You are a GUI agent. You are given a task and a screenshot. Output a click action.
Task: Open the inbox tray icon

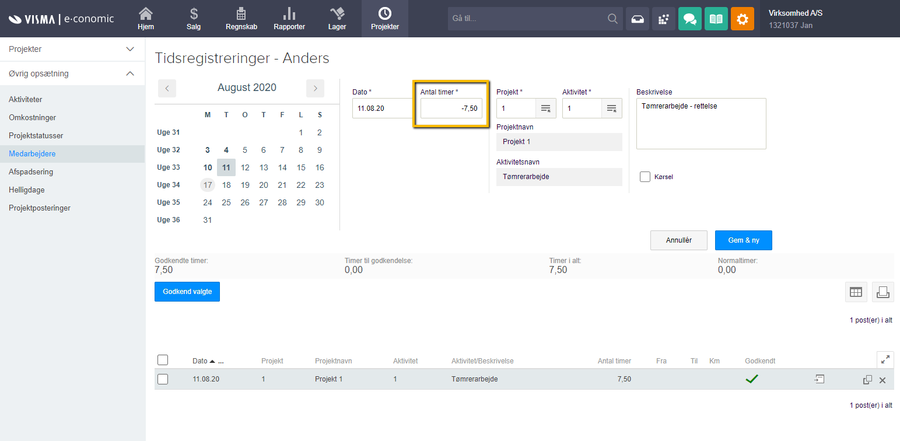click(636, 19)
